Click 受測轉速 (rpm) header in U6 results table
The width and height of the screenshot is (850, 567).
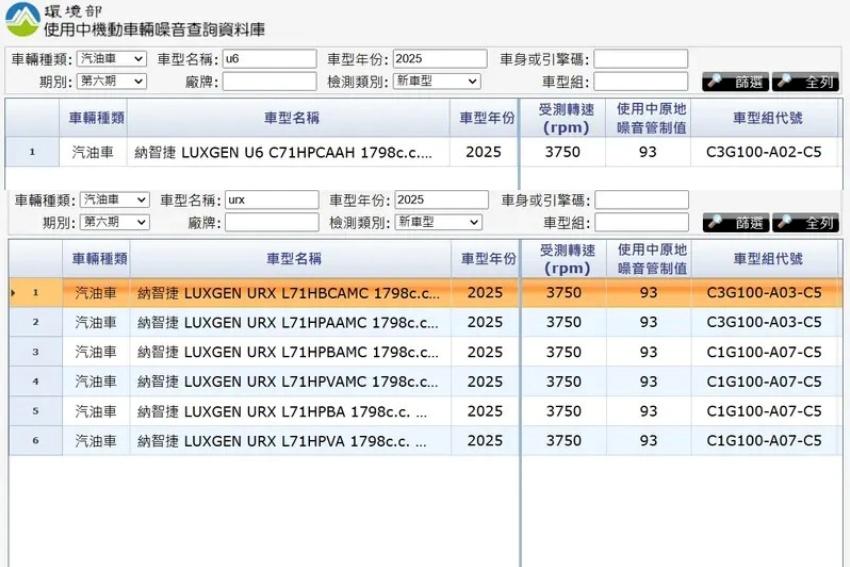click(565, 118)
